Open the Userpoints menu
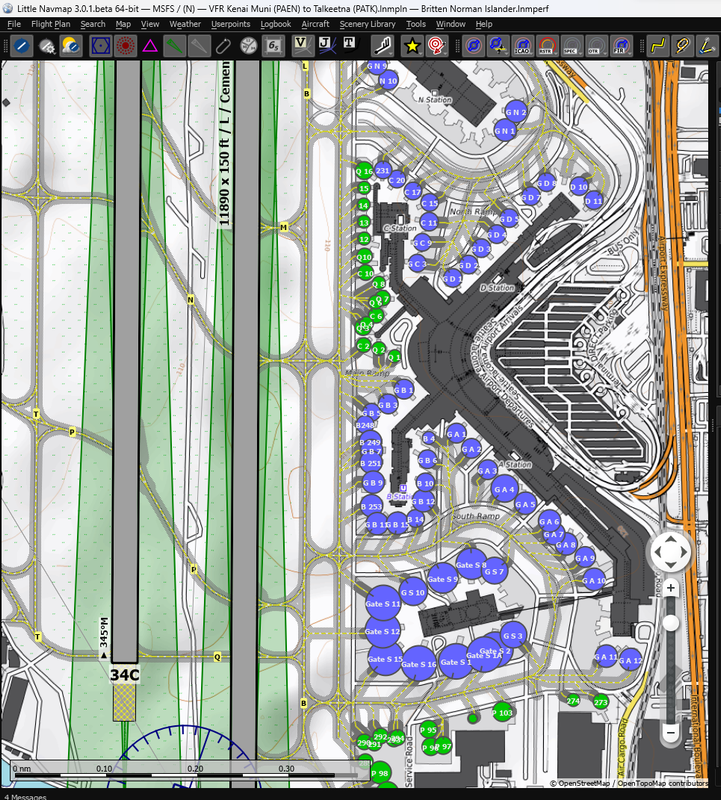 tap(231, 24)
